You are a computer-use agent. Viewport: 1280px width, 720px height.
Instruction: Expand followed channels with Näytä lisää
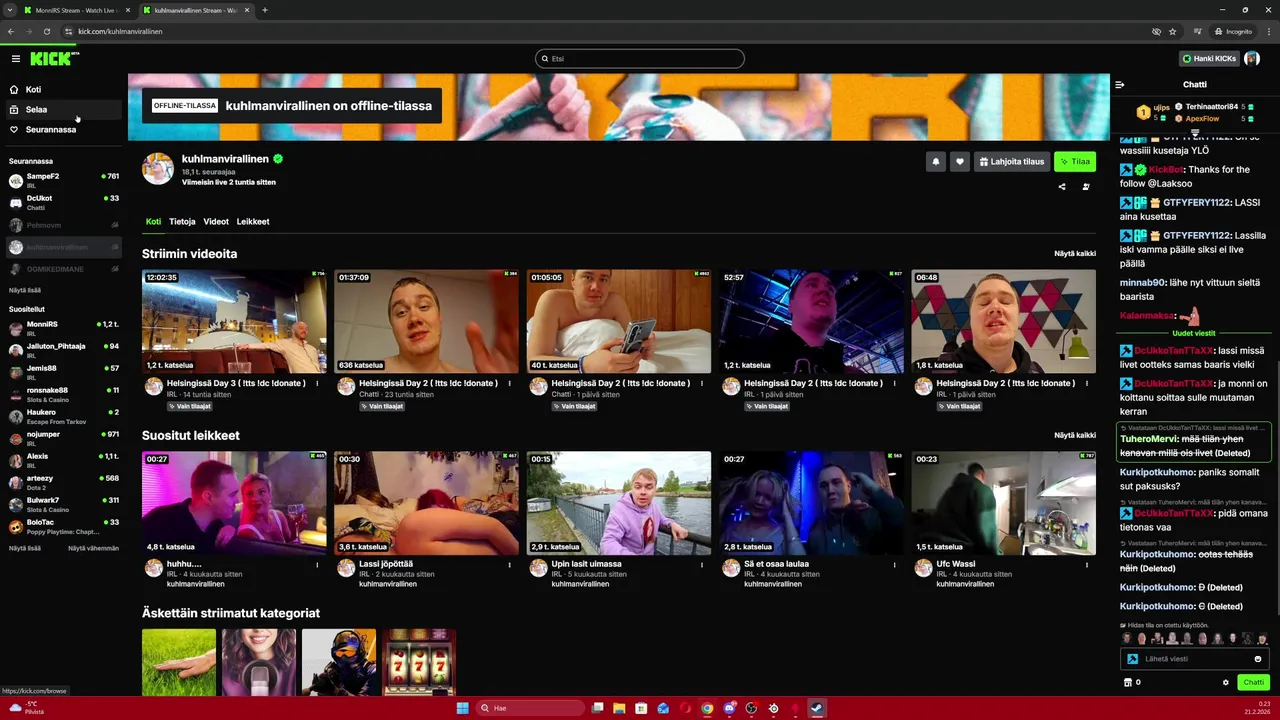tap(25, 290)
